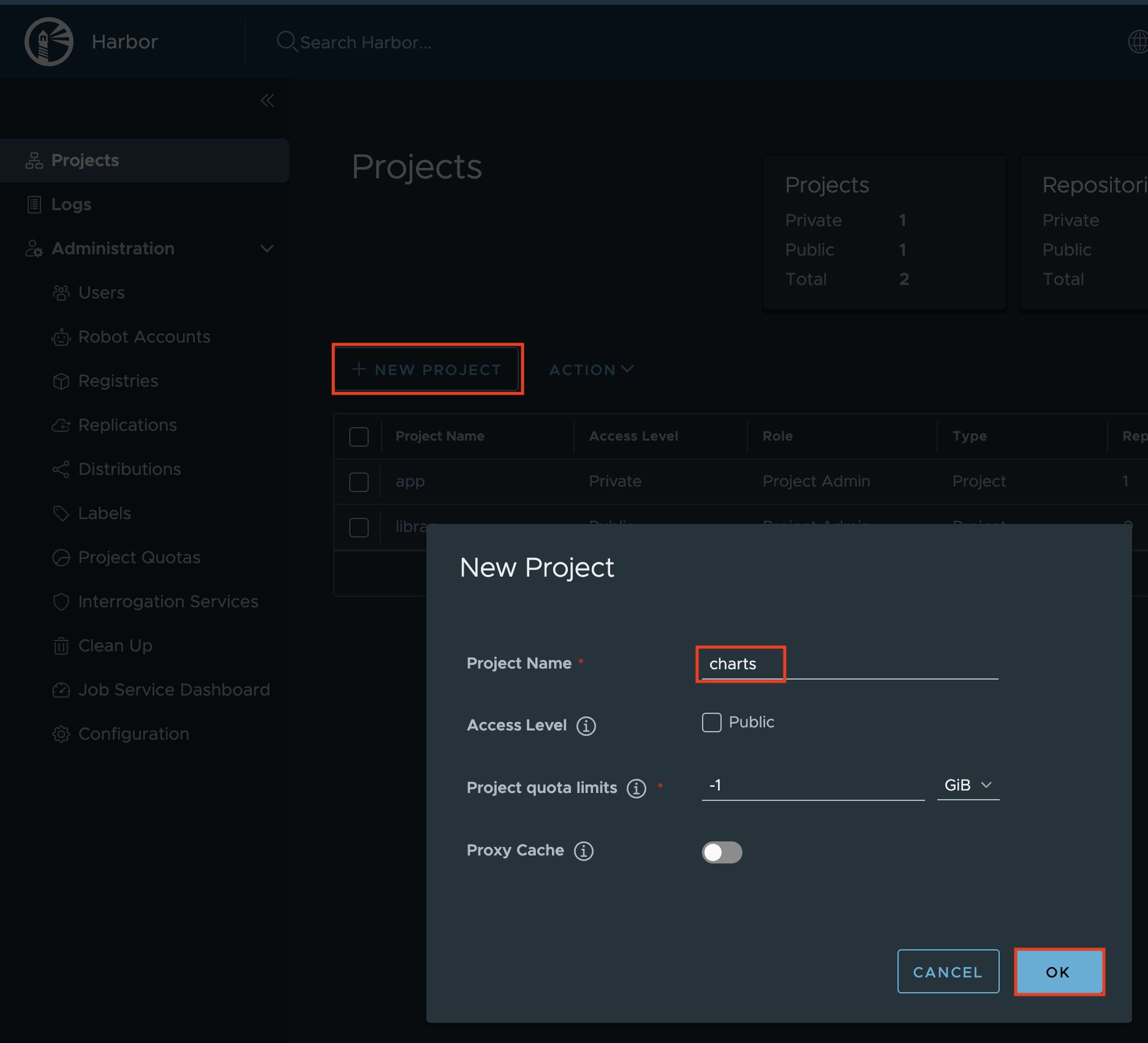Click the Project Quotas icon

(x=61, y=558)
